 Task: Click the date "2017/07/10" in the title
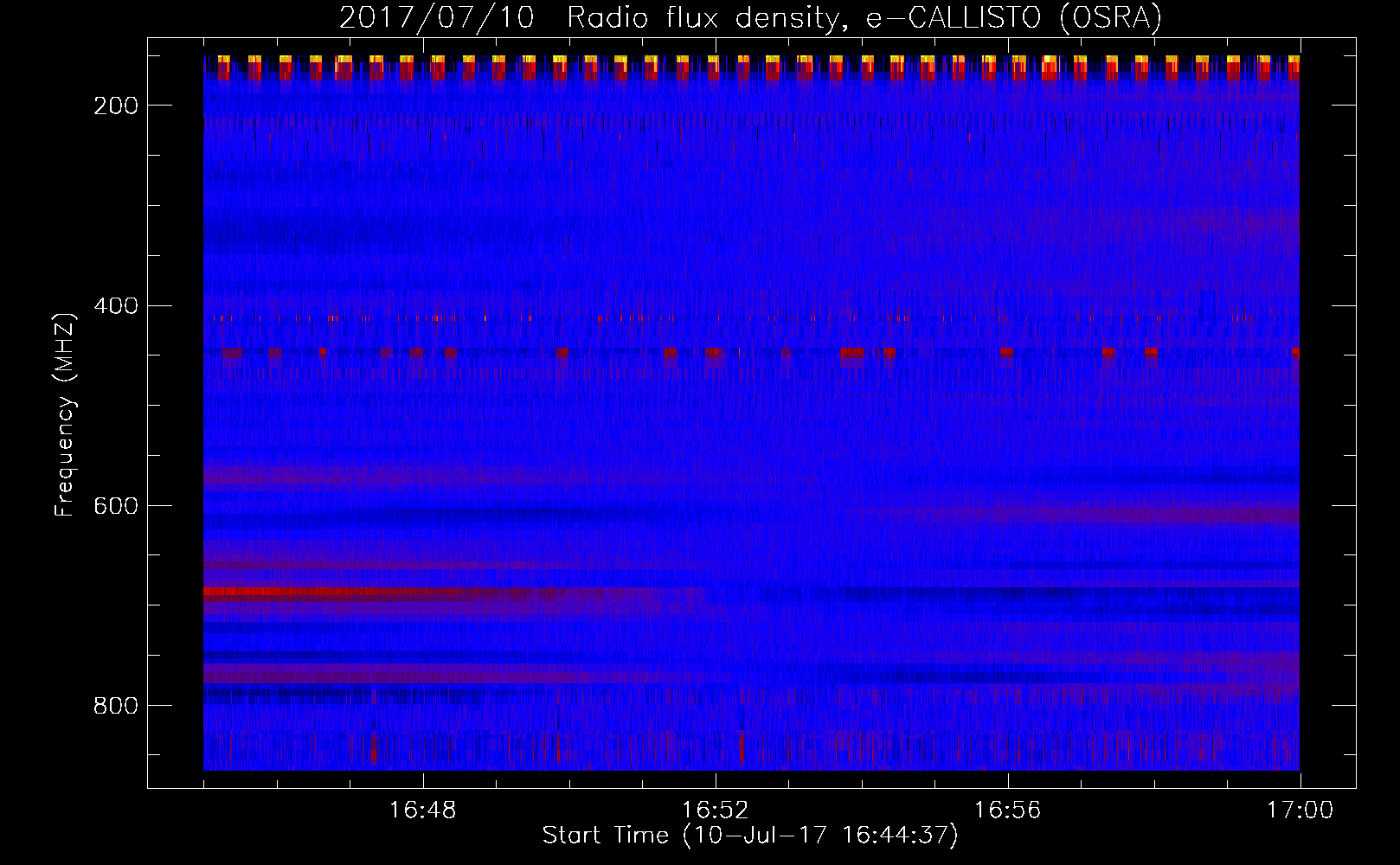[x=437, y=18]
